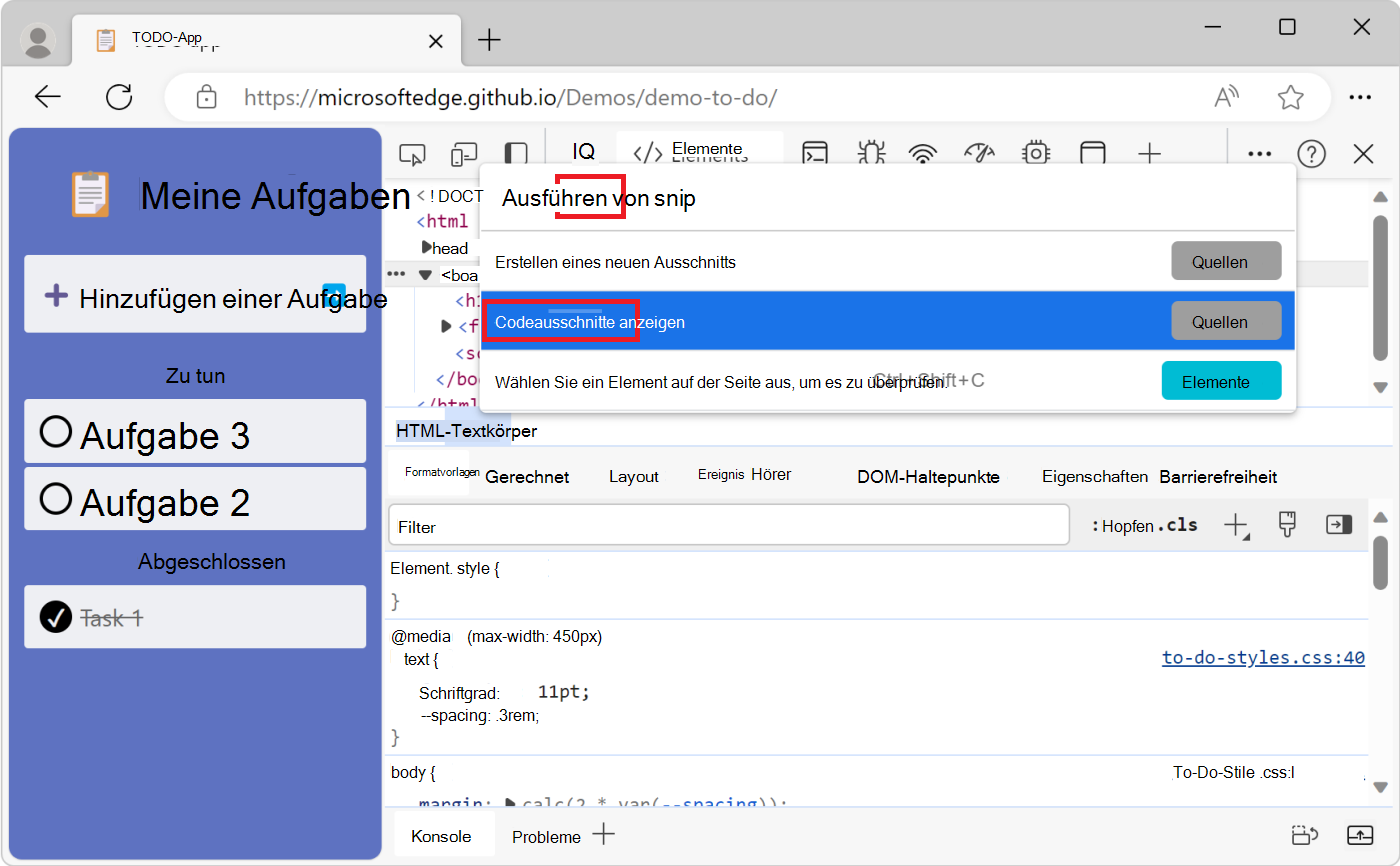Click the new style rule plus icon
This screenshot has height=866, width=1400.
(1237, 525)
